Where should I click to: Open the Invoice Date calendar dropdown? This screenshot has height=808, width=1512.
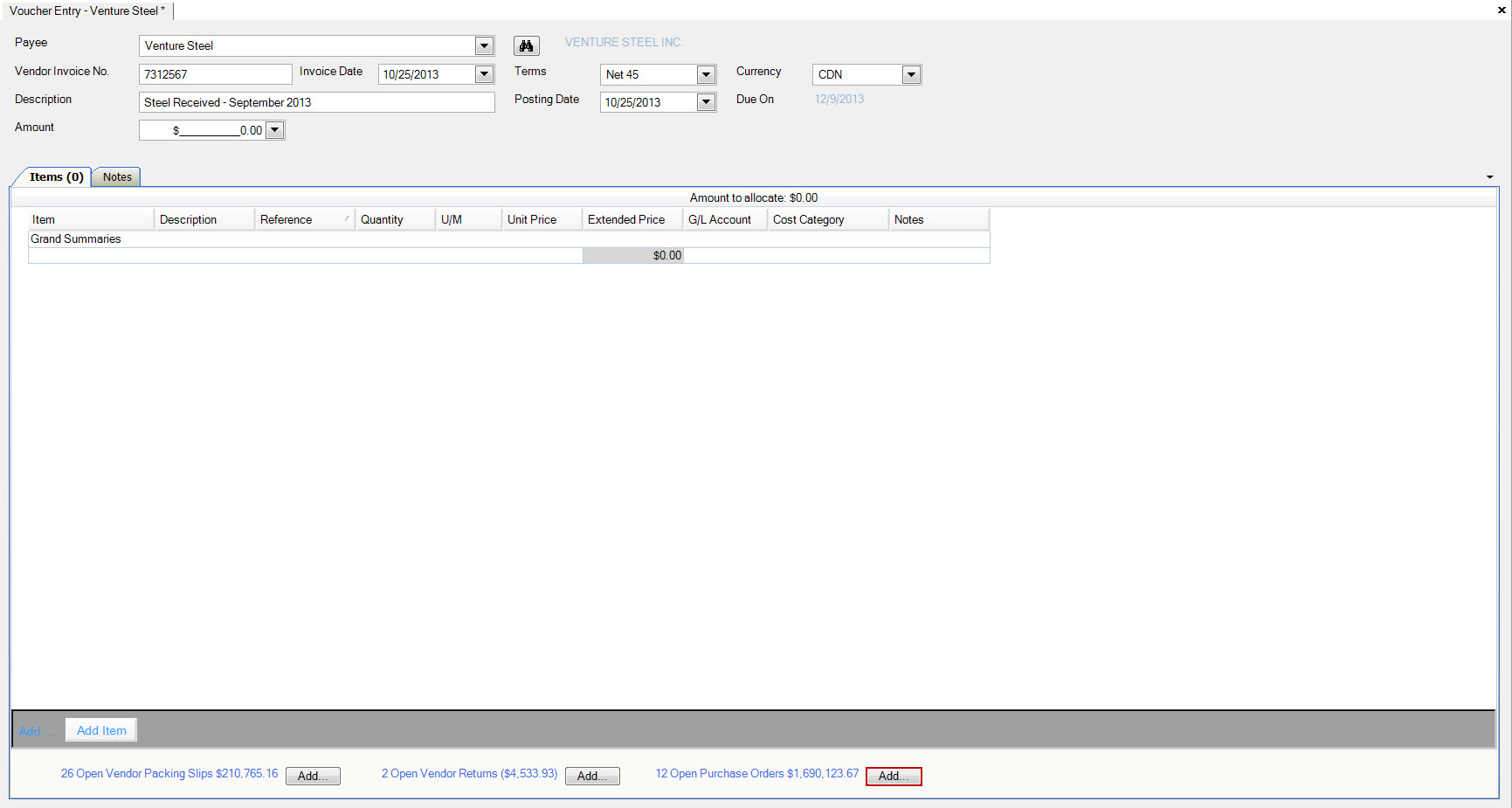(x=484, y=74)
